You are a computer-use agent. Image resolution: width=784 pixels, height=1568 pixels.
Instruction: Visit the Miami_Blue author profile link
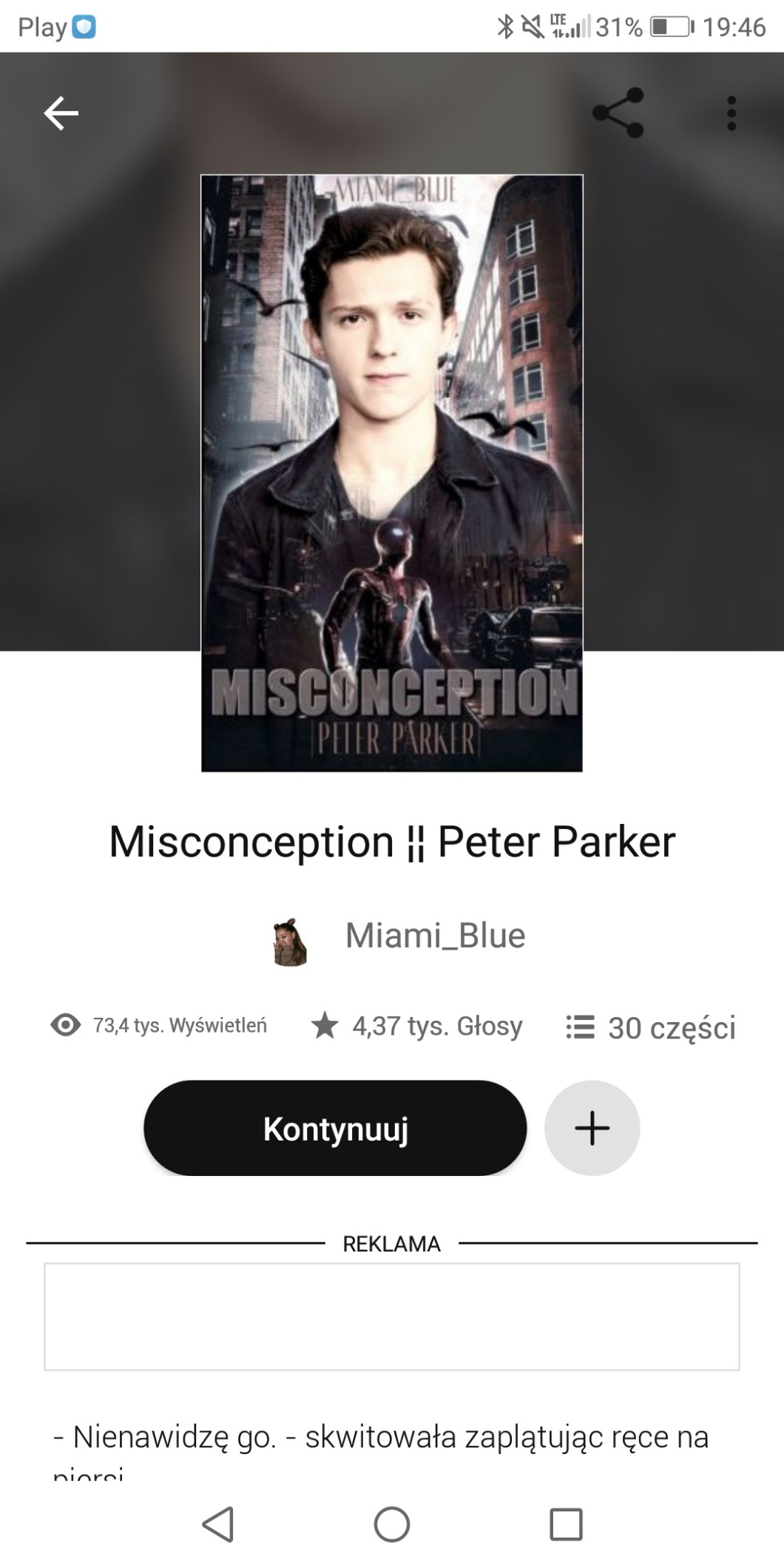(435, 936)
